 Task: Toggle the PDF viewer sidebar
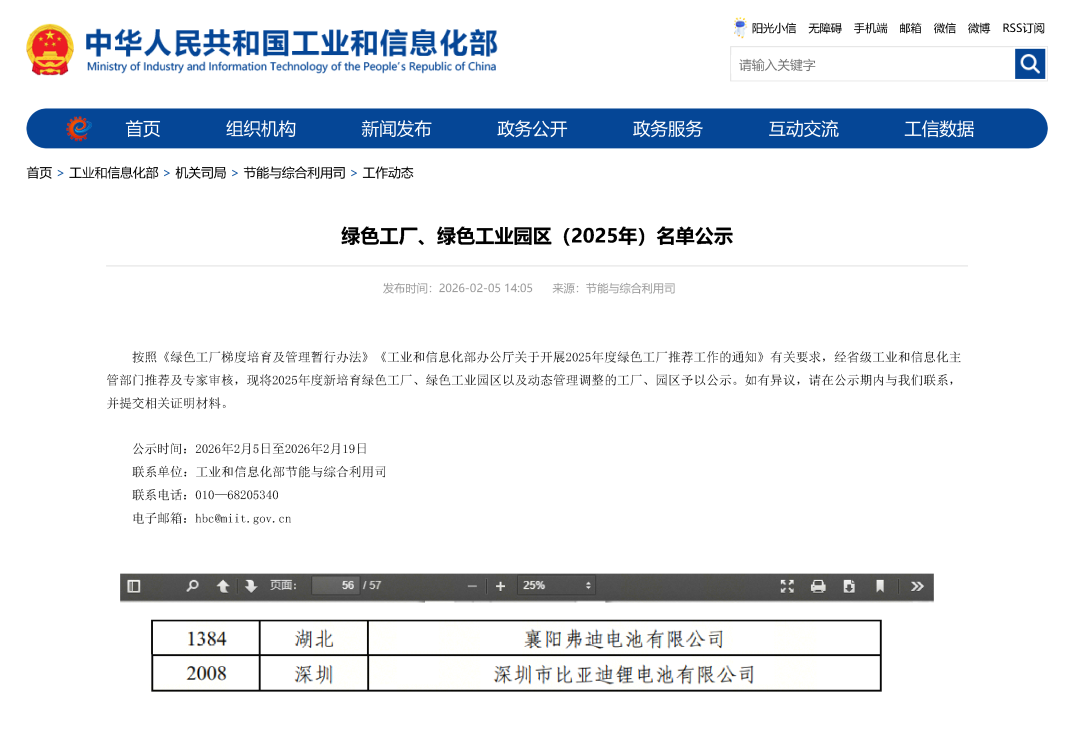click(134, 586)
